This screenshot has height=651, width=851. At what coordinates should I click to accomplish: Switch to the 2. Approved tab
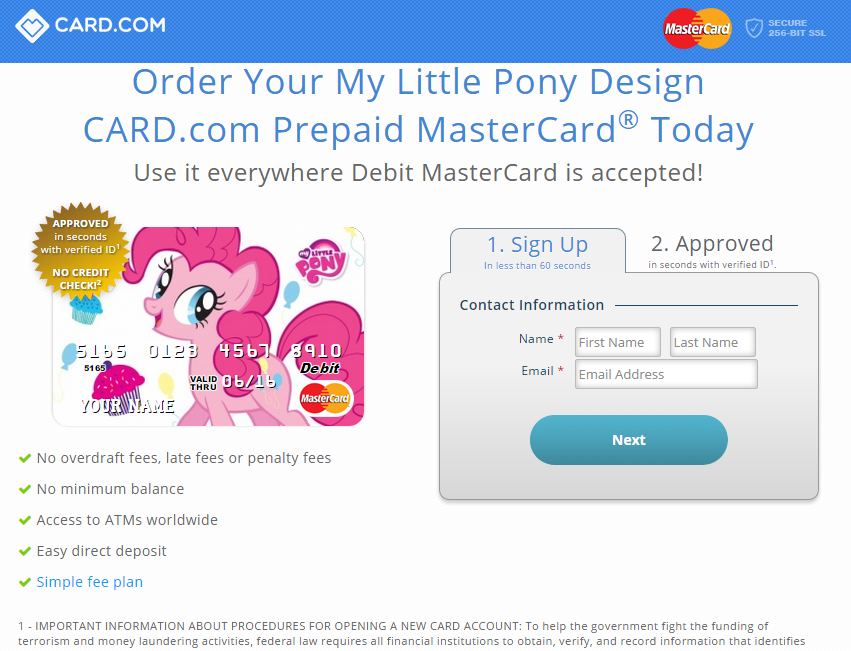coord(712,250)
